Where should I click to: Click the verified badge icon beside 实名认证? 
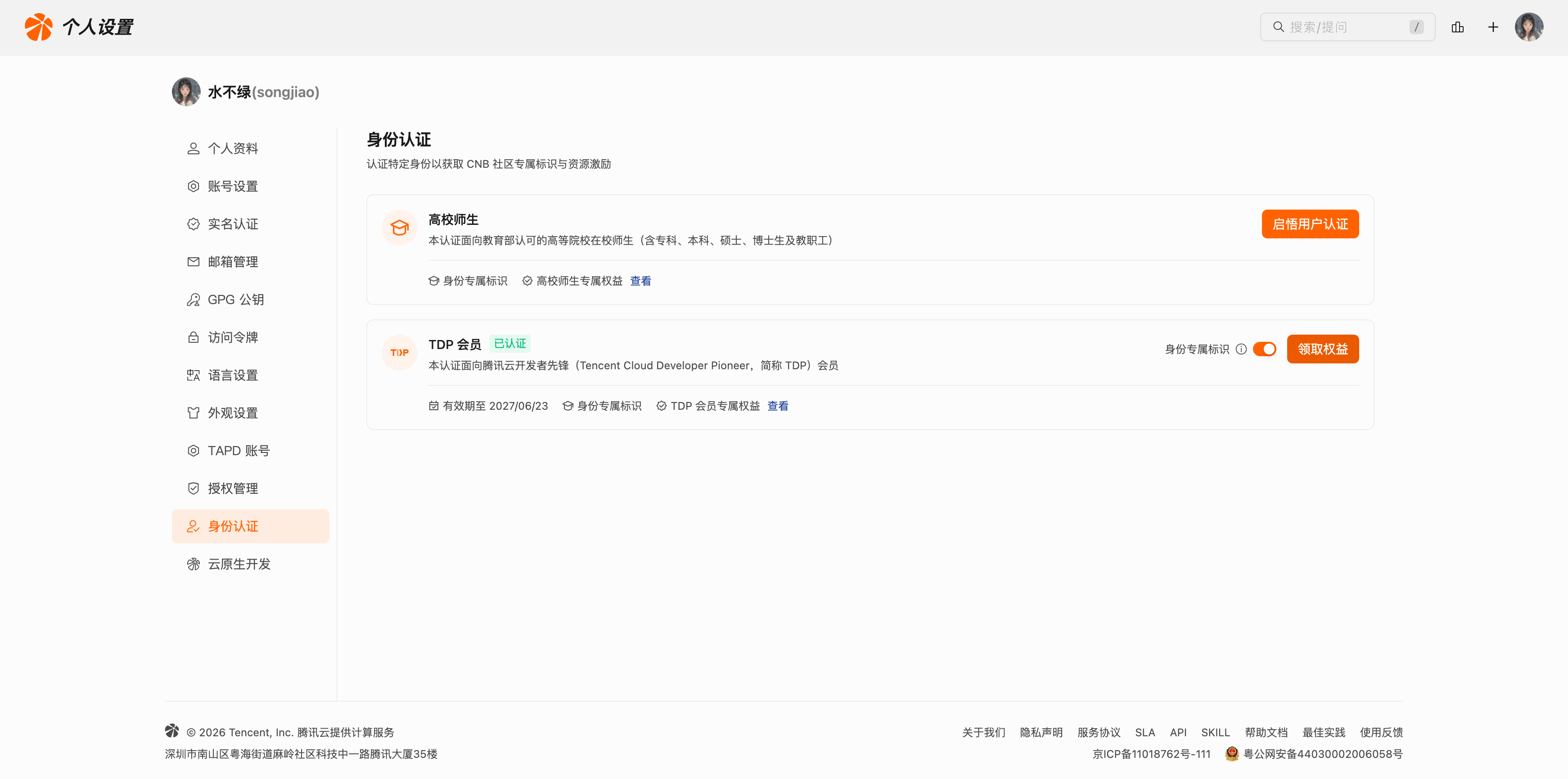pos(194,224)
